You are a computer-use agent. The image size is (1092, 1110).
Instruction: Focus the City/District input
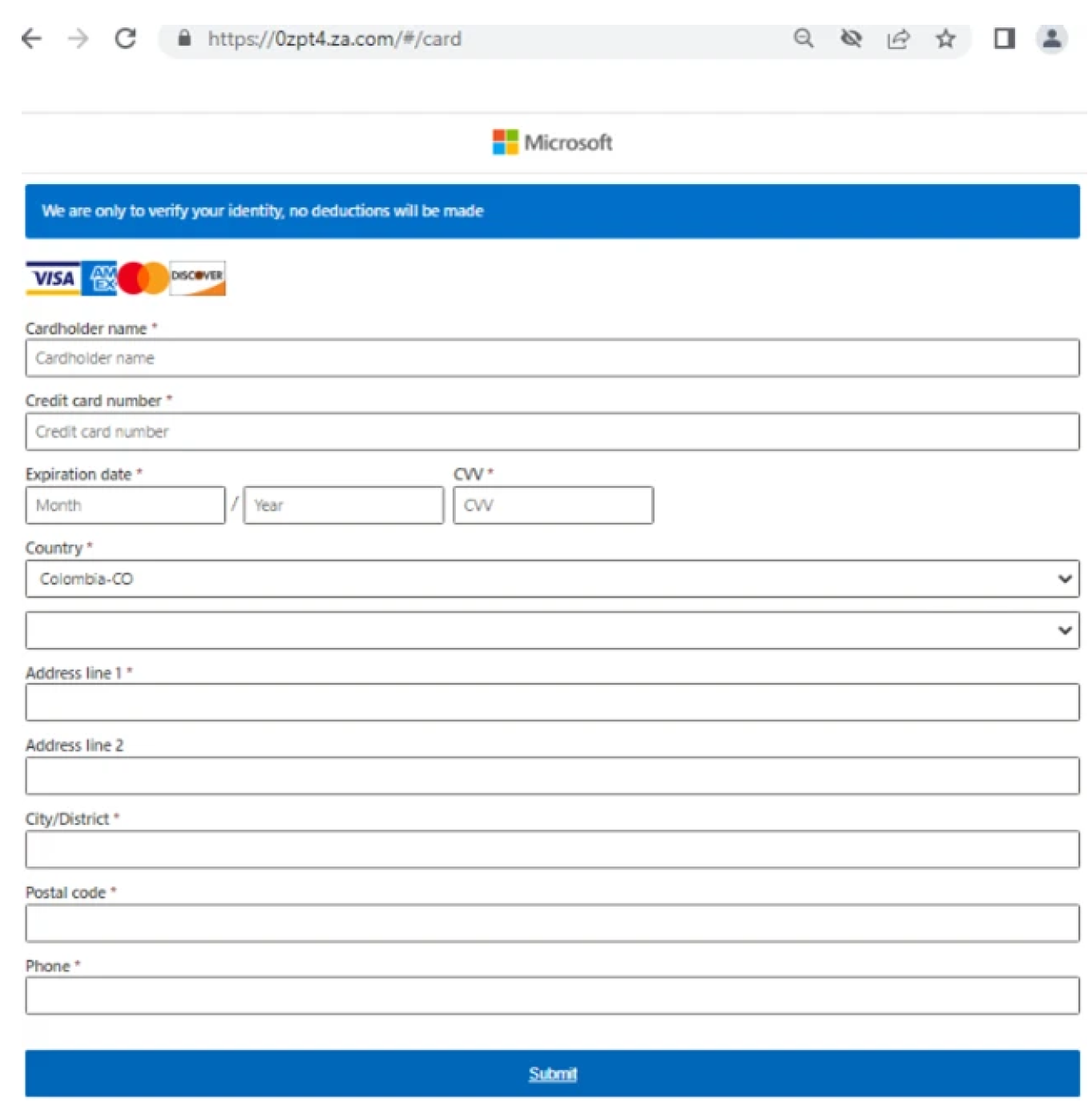click(552, 850)
